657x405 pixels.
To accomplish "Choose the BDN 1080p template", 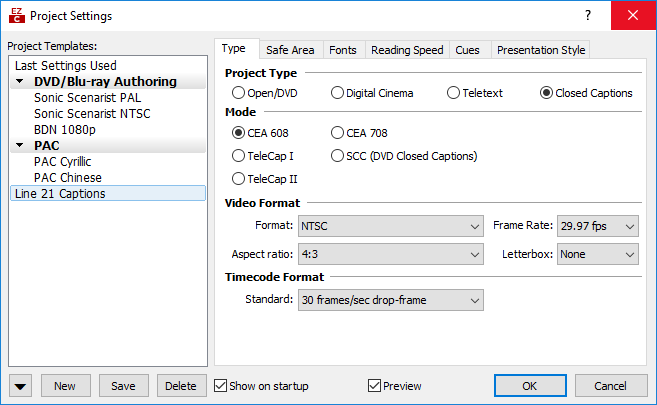I will pyautogui.click(x=65, y=129).
